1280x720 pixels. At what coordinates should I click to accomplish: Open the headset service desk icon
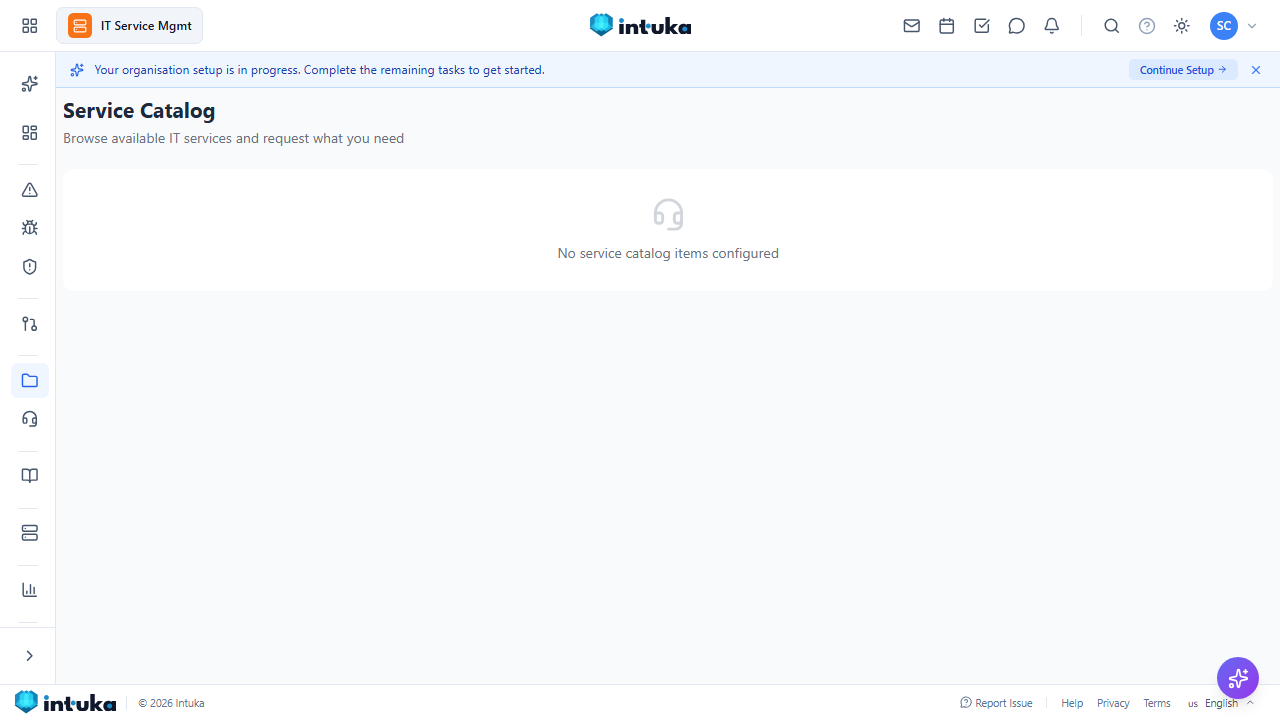[x=30, y=419]
